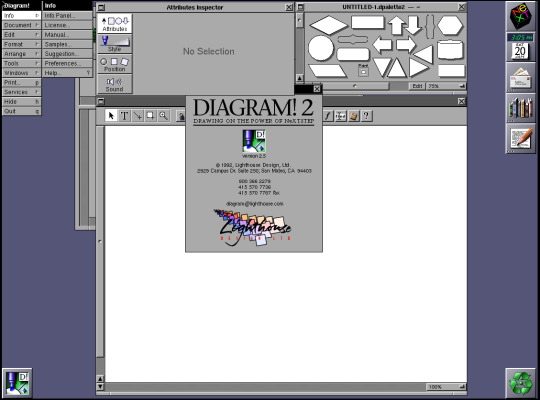The width and height of the screenshot is (540, 400).
Task: Select the rectangle shape tool
Action: tap(150, 116)
